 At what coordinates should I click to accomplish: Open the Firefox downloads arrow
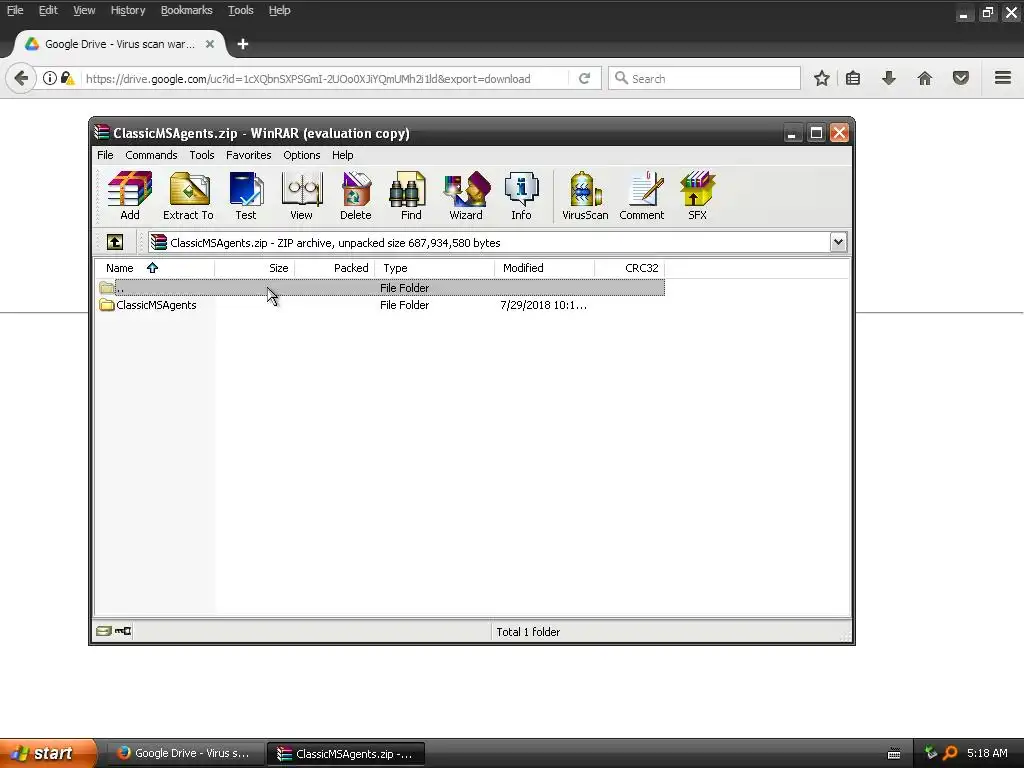[889, 78]
